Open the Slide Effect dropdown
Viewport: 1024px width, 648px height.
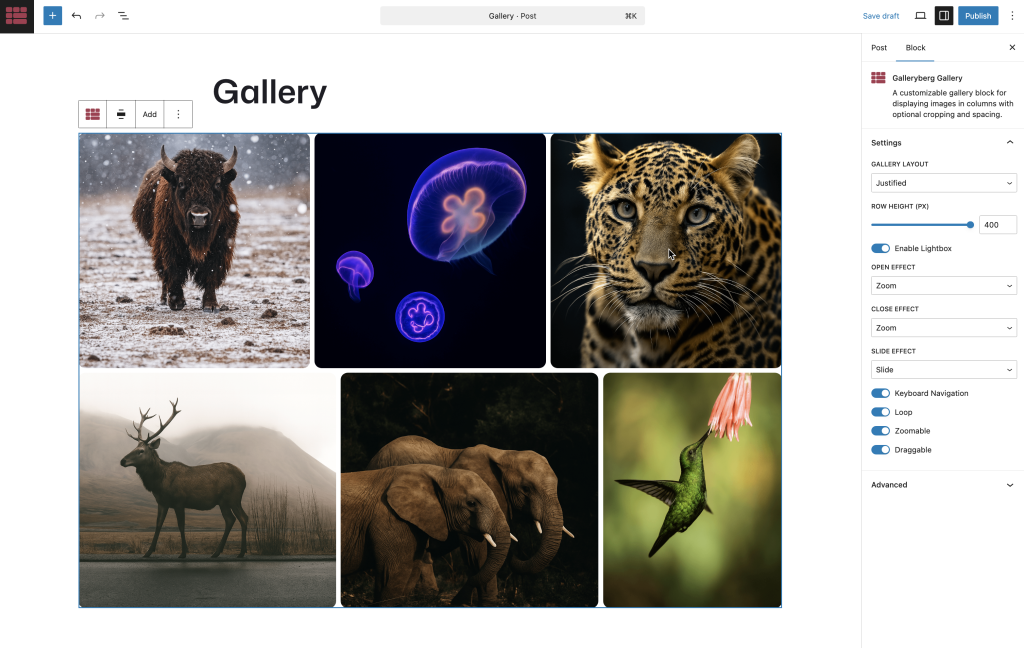point(944,370)
